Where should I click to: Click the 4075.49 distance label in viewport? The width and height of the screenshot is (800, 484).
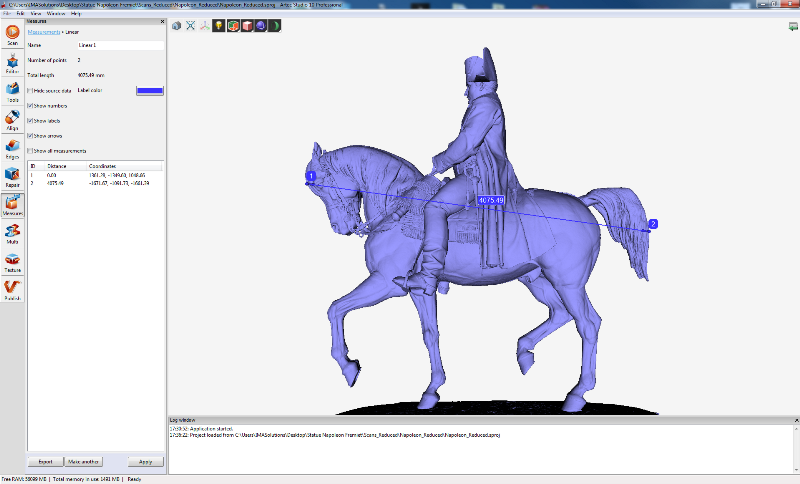(x=491, y=200)
